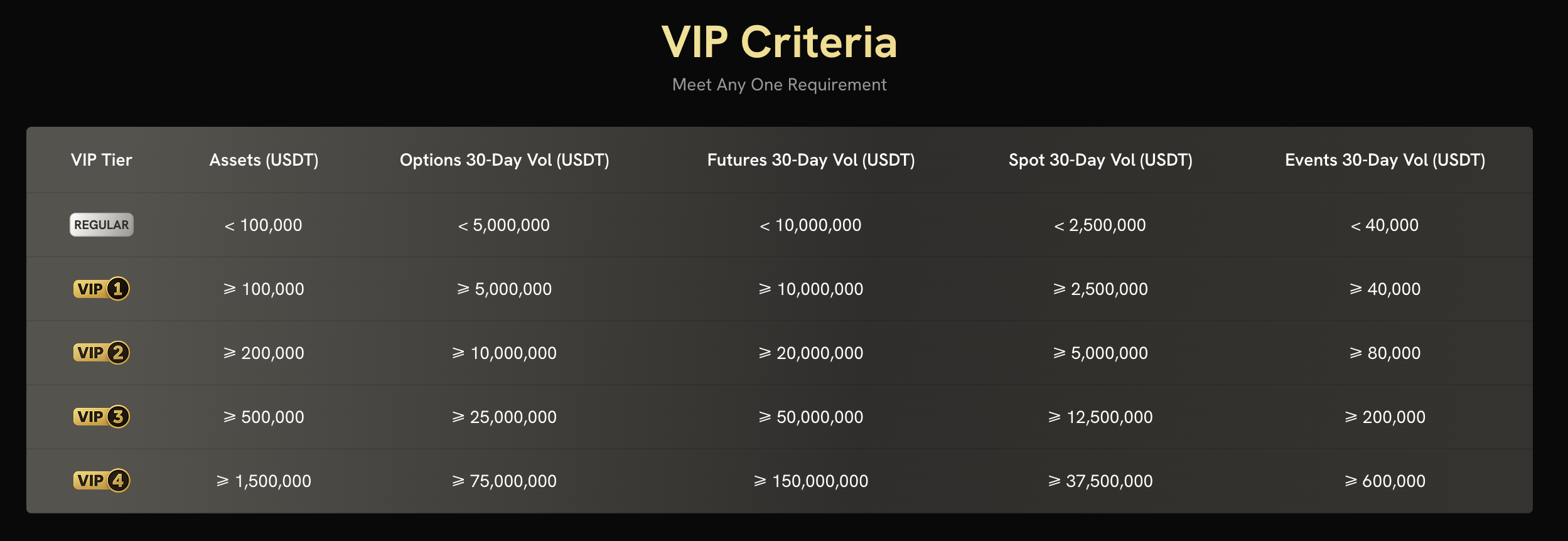1568x541 pixels.
Task: Click VIP 4 futures value 150,000,000
Action: [x=811, y=481]
